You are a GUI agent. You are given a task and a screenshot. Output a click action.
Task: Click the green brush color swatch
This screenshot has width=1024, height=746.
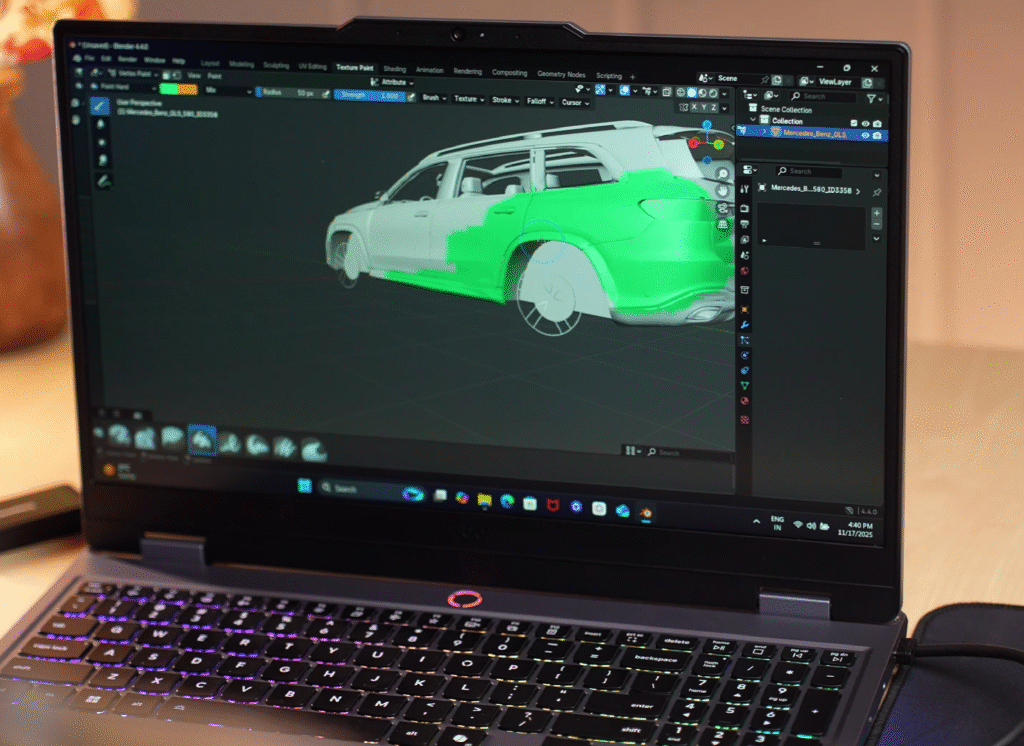pyautogui.click(x=170, y=89)
